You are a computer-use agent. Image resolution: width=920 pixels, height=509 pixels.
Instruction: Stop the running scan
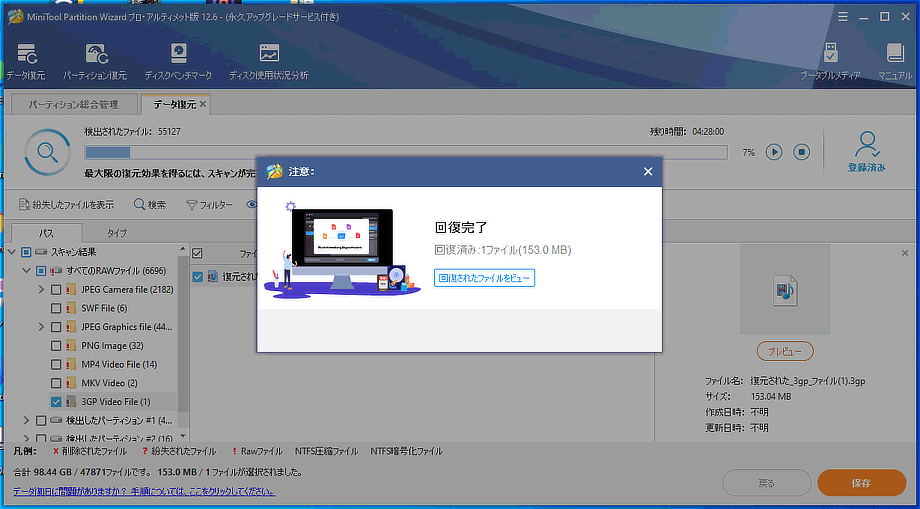pos(801,152)
